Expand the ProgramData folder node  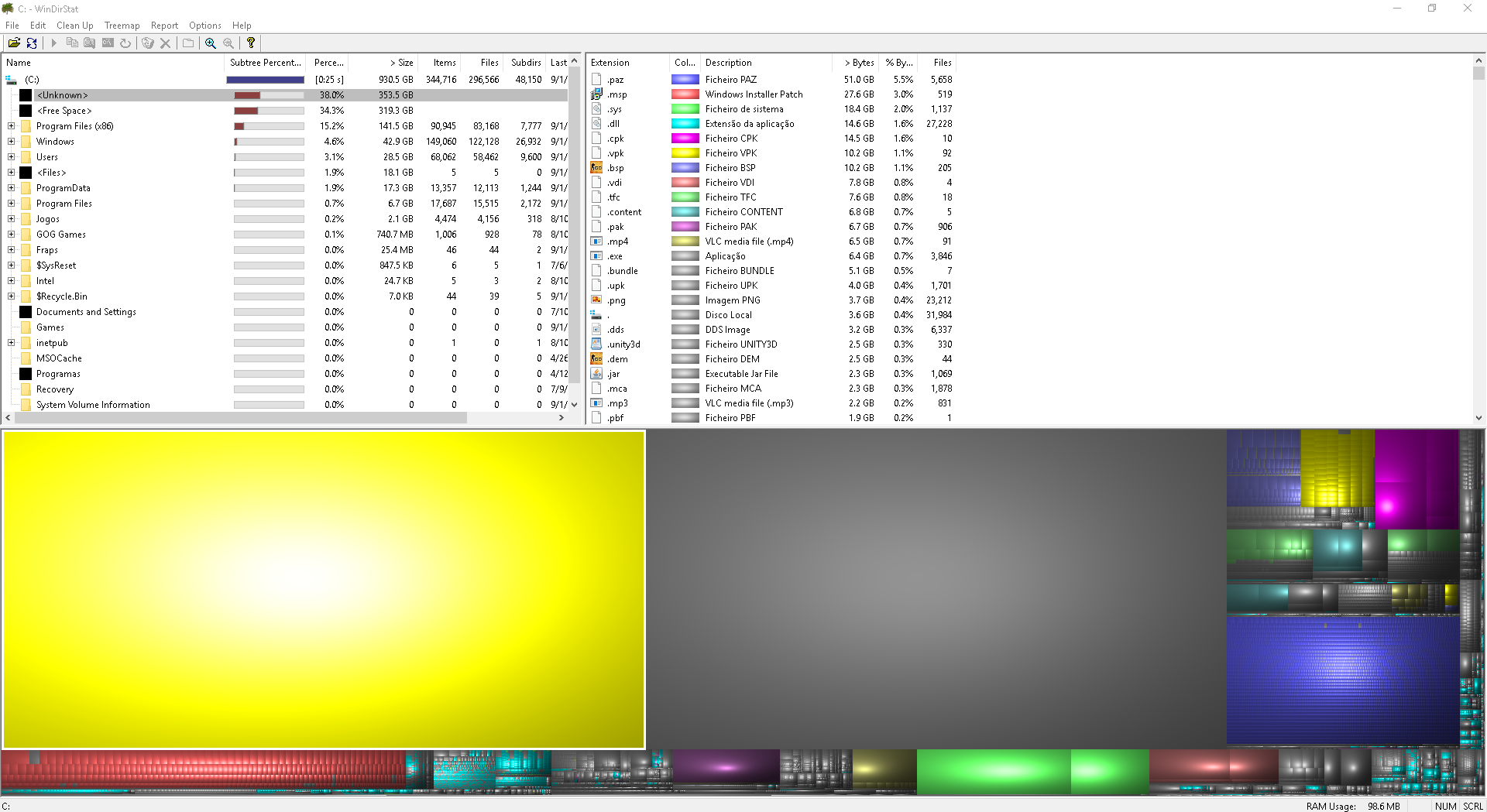coord(11,188)
